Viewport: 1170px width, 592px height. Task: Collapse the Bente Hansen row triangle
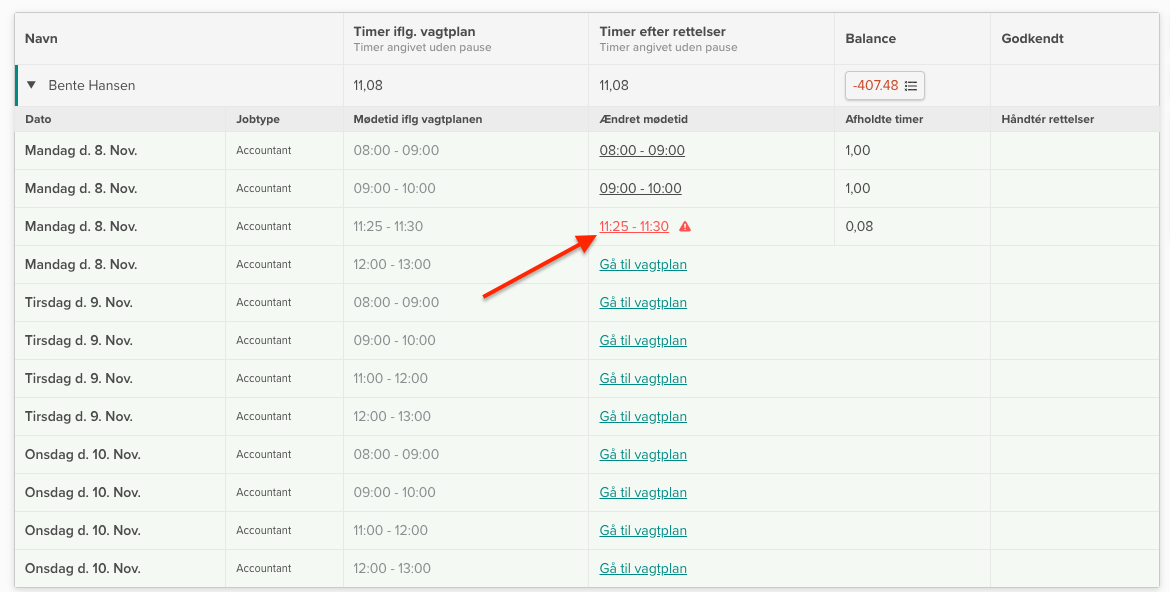point(31,85)
